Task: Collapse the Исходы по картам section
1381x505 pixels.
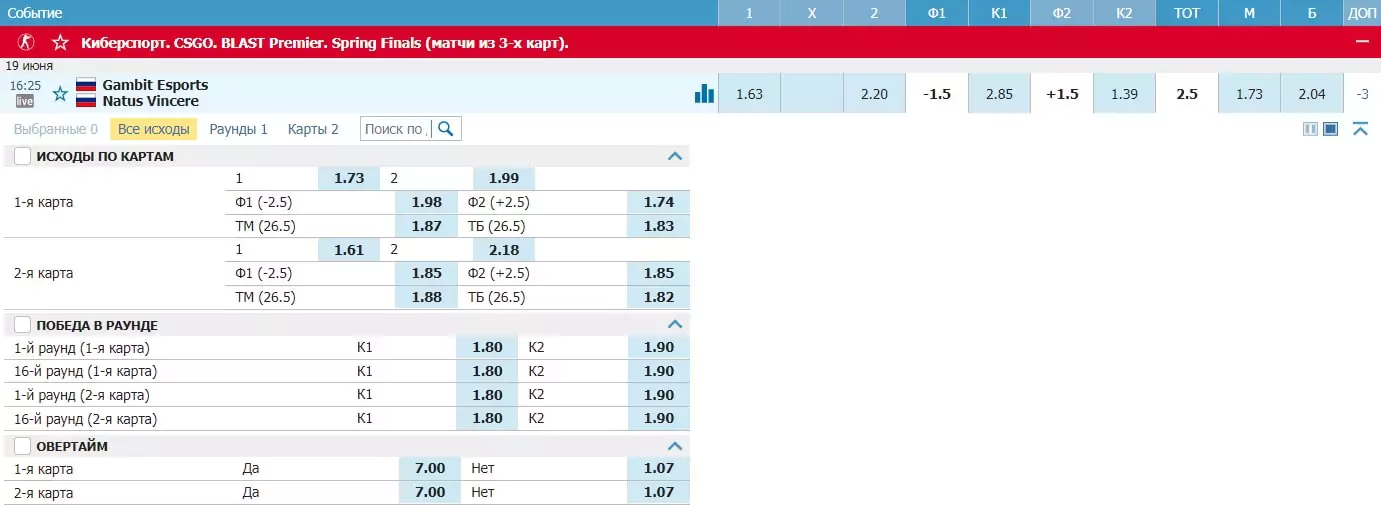Action: 675,156
